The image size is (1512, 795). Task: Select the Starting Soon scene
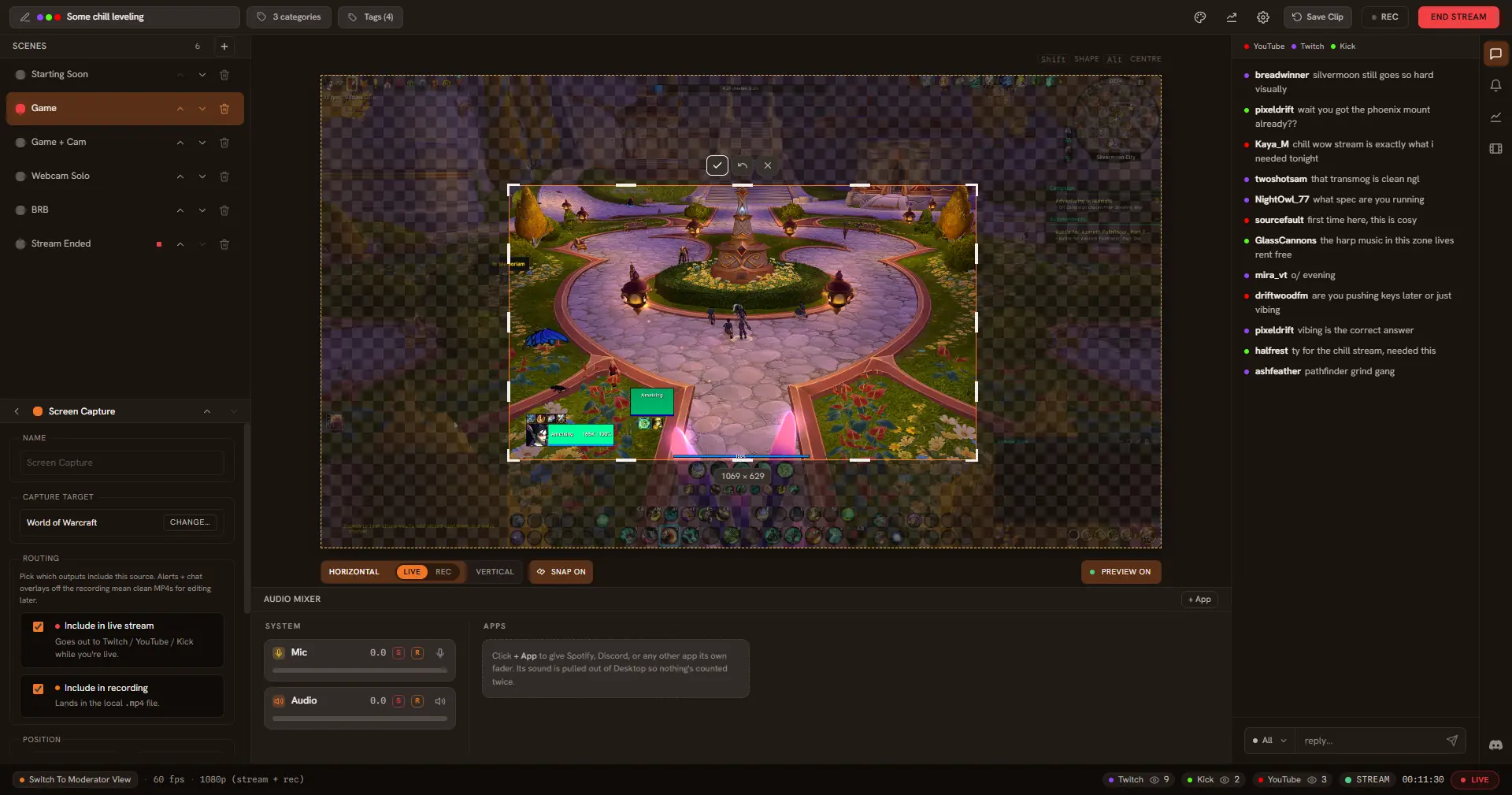click(124, 75)
